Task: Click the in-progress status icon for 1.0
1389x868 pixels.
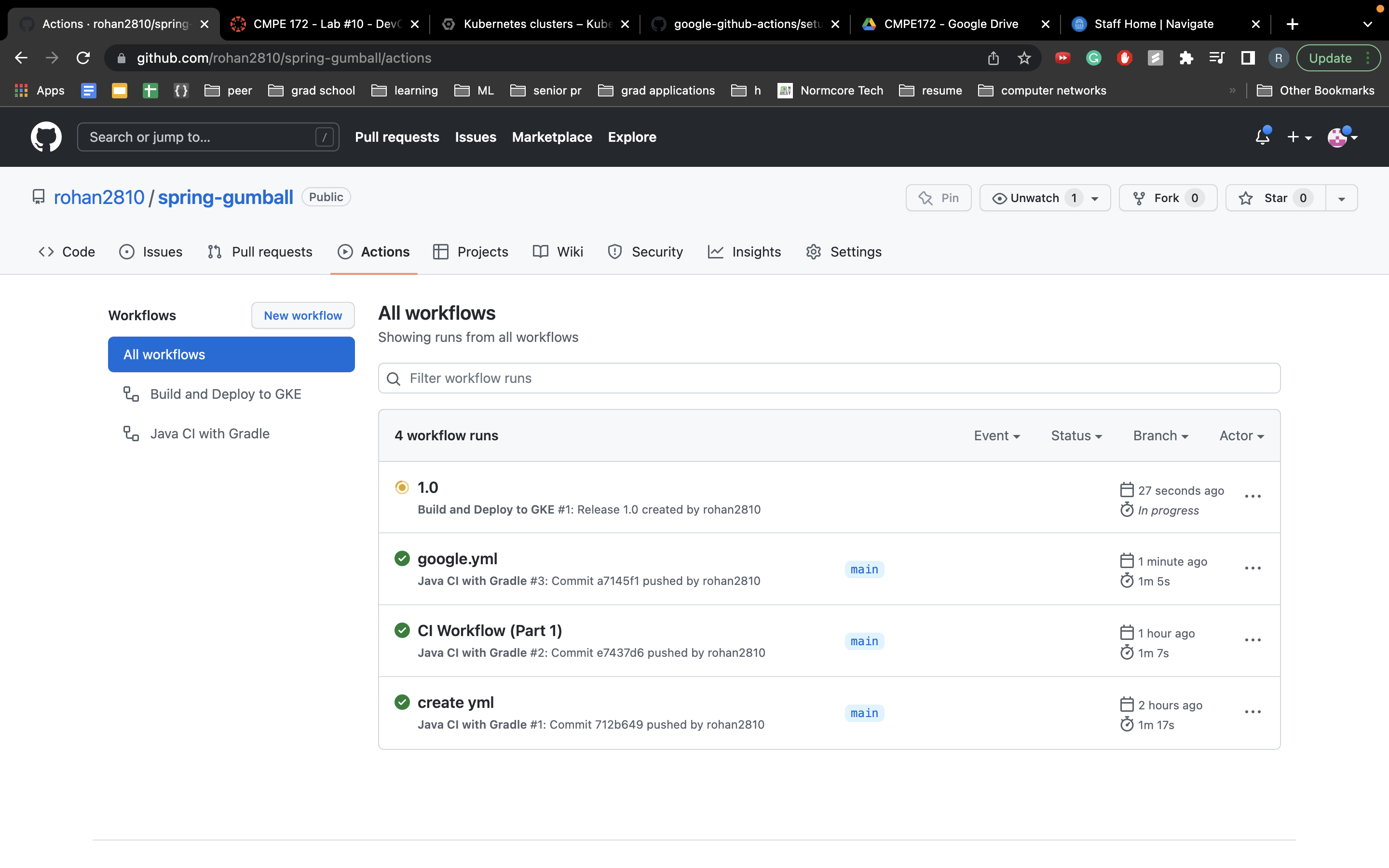Action: 402,488
